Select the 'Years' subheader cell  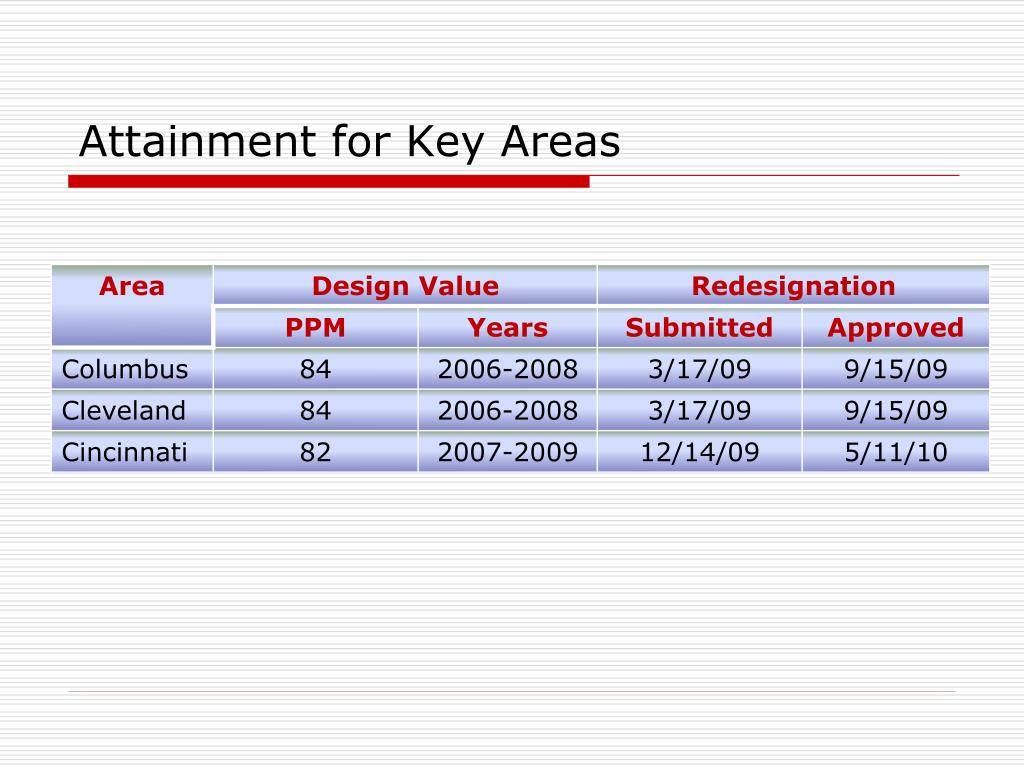(507, 327)
